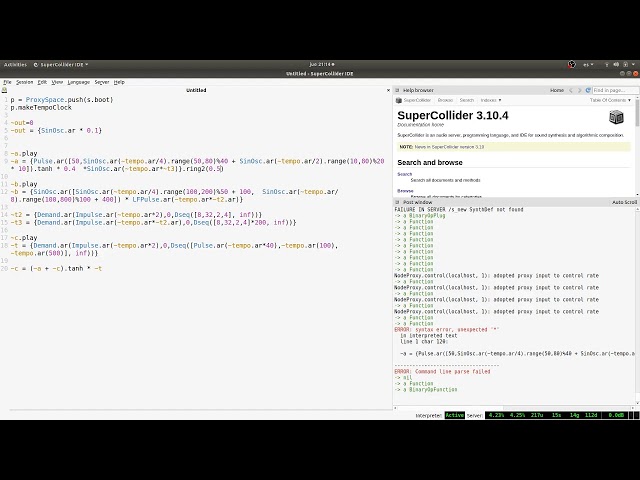This screenshot has width=640, height=480.
Task: Click the line number 14 in gutter
Action: point(4,215)
